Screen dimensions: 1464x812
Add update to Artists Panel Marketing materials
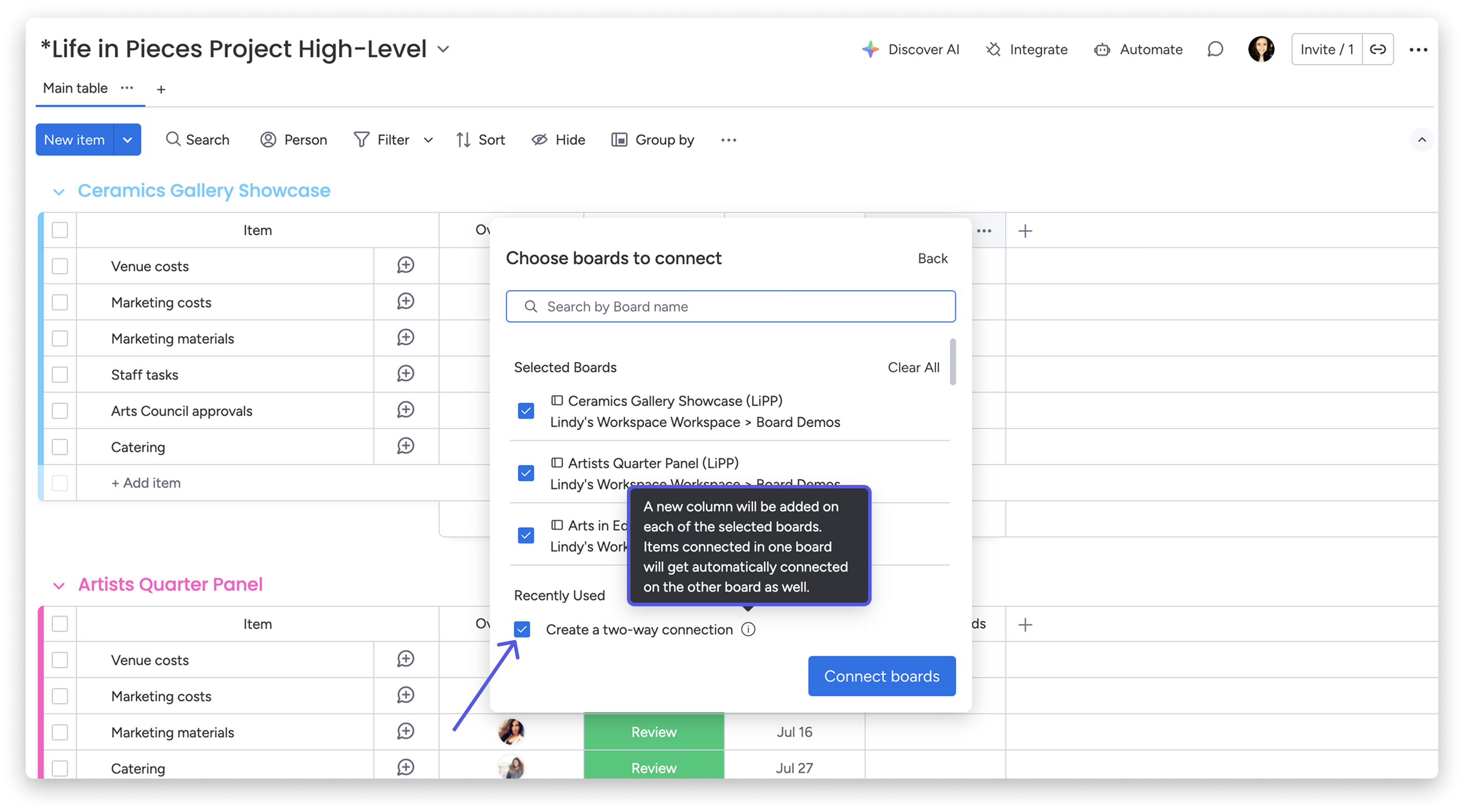pyautogui.click(x=405, y=731)
